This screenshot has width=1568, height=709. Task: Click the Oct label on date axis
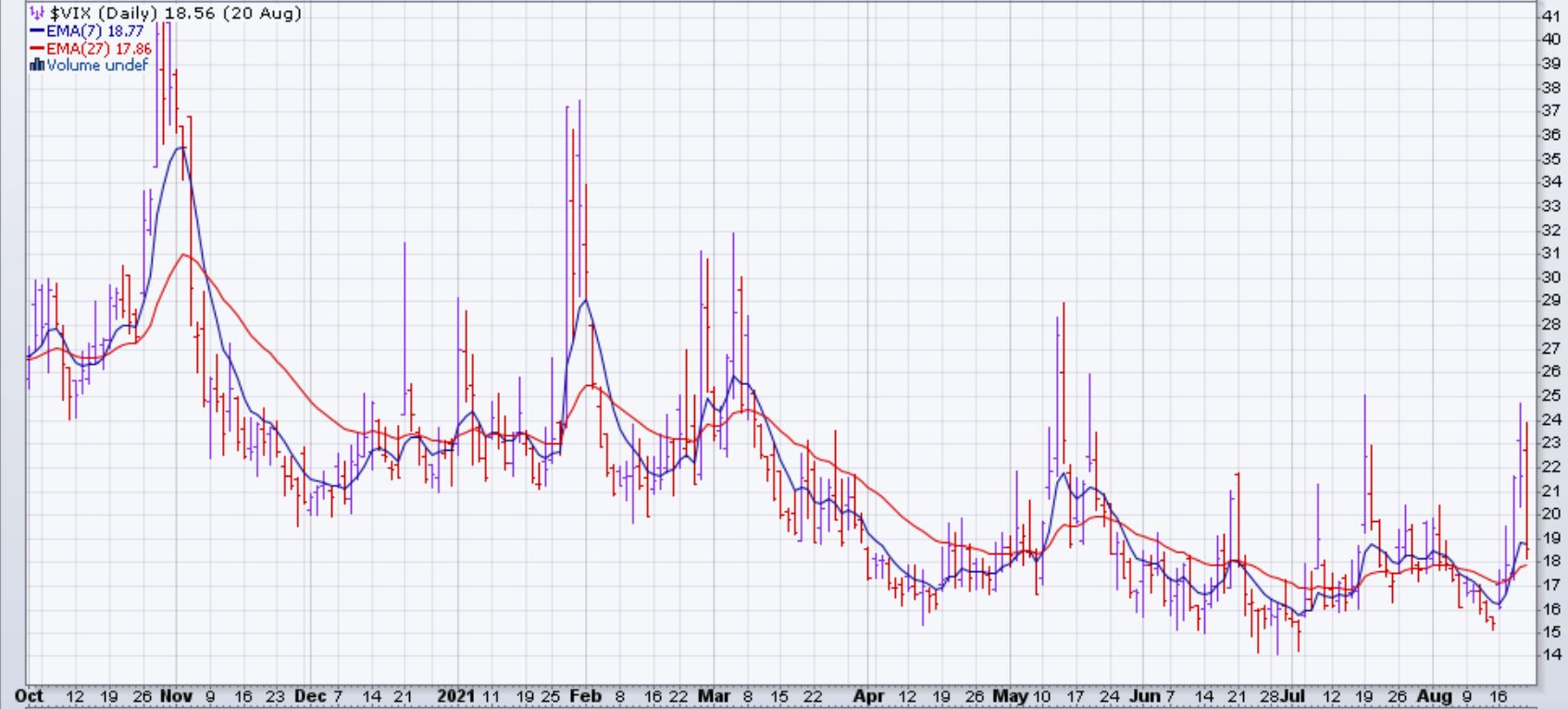point(29,696)
